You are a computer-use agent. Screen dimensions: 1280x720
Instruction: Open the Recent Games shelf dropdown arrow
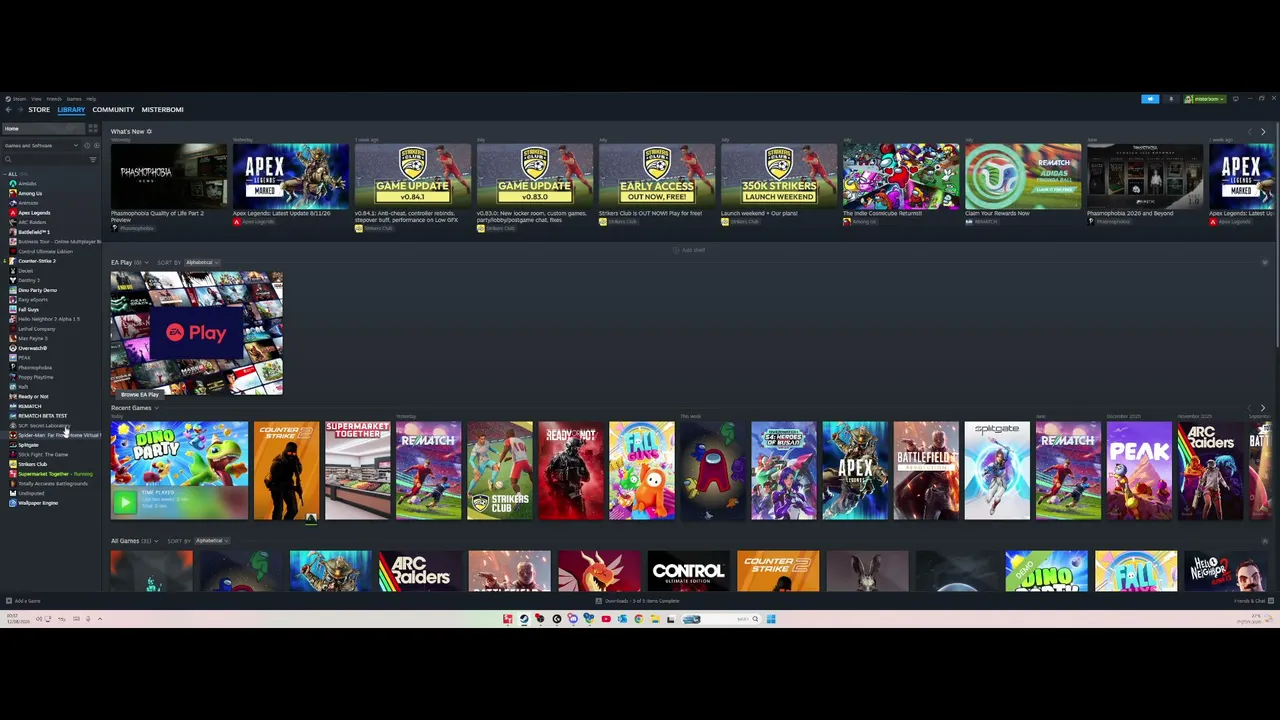[x=156, y=408]
